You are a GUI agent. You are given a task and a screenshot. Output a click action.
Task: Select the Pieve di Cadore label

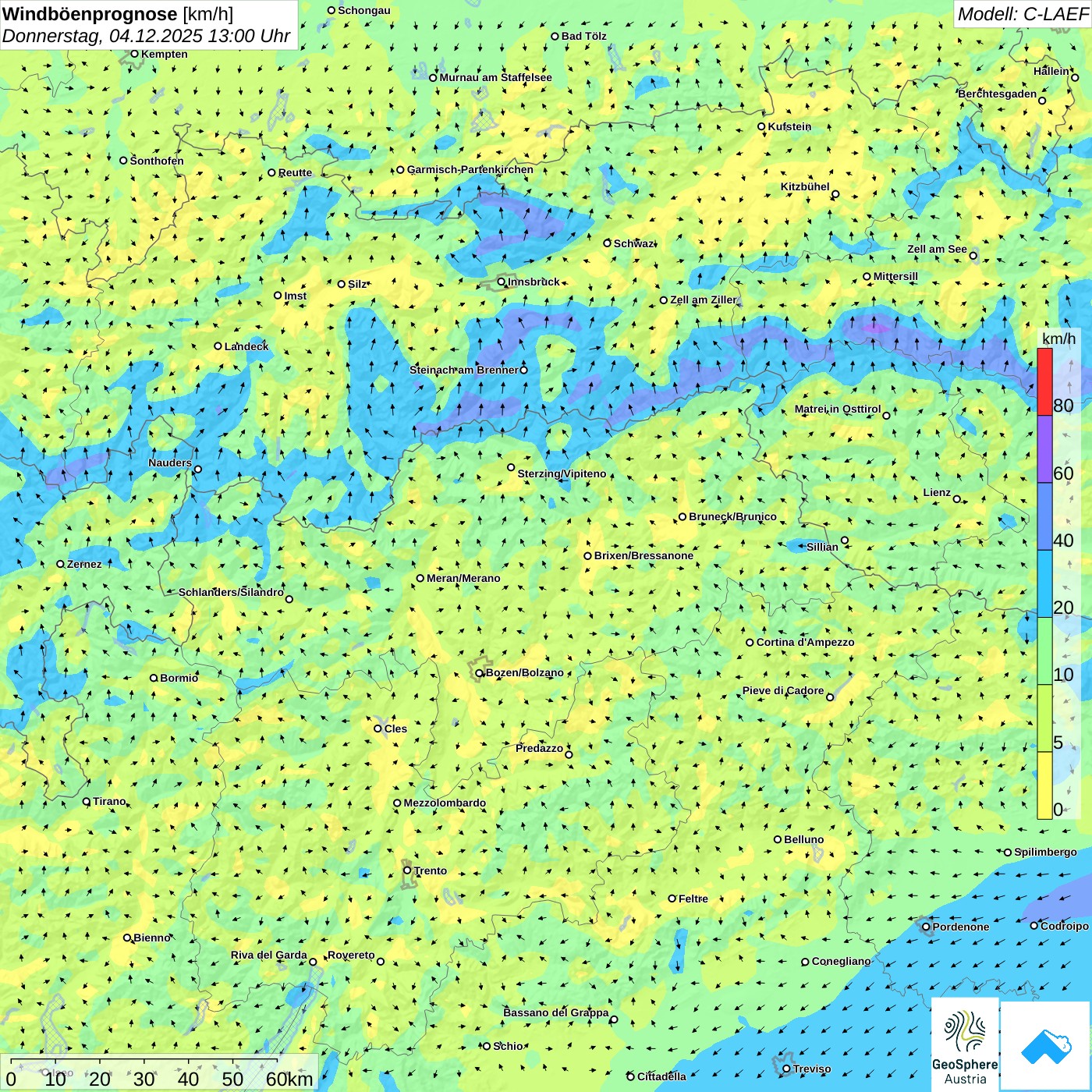(x=783, y=690)
